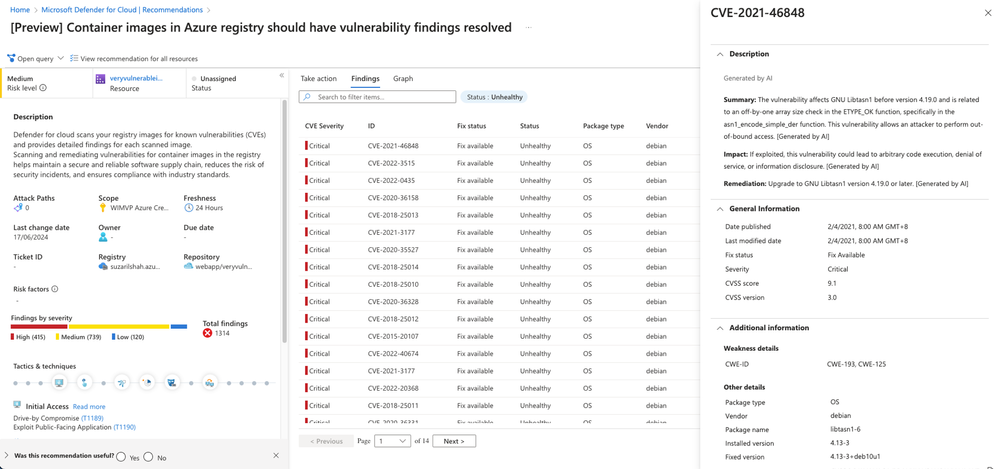Viewport: 999px width, 469px height.
Task: Open the CVE-2015-20107 finding row
Action: (500, 336)
